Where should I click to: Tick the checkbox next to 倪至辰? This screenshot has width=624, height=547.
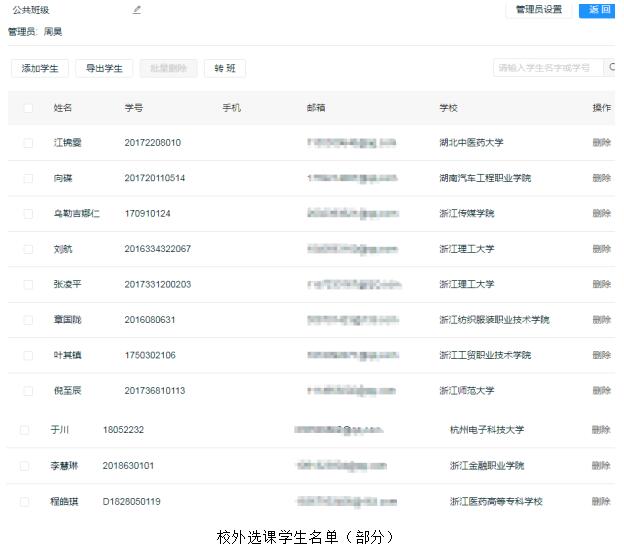(x=28, y=391)
